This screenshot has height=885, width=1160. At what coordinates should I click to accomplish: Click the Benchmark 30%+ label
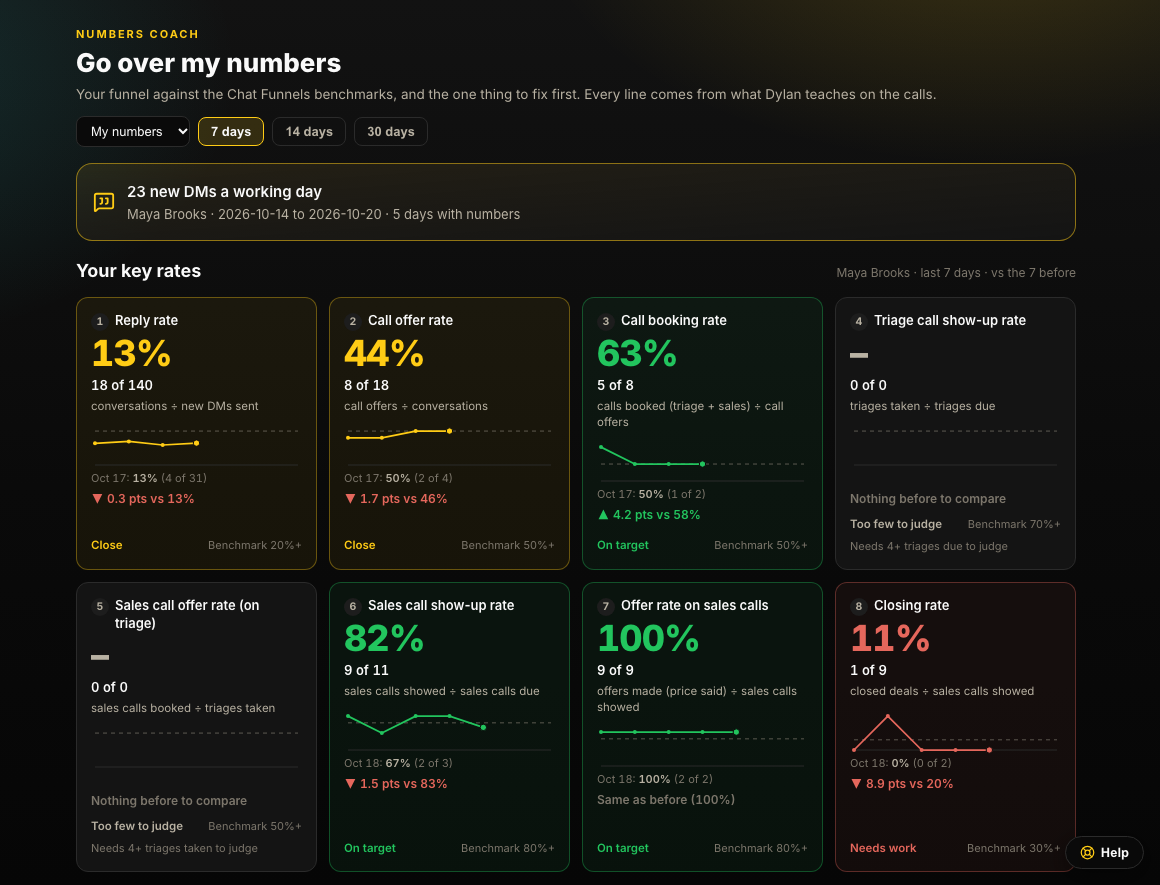pyautogui.click(x=1014, y=848)
